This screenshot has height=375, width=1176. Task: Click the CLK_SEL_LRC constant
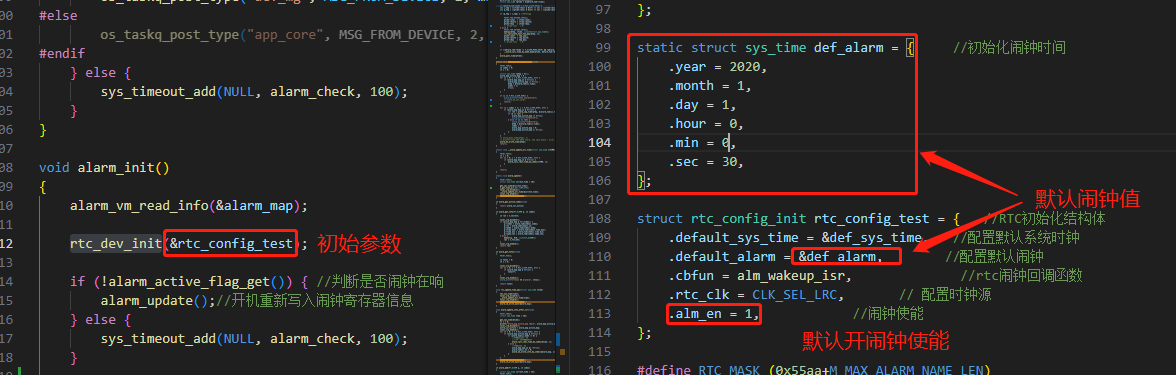[x=794, y=295]
